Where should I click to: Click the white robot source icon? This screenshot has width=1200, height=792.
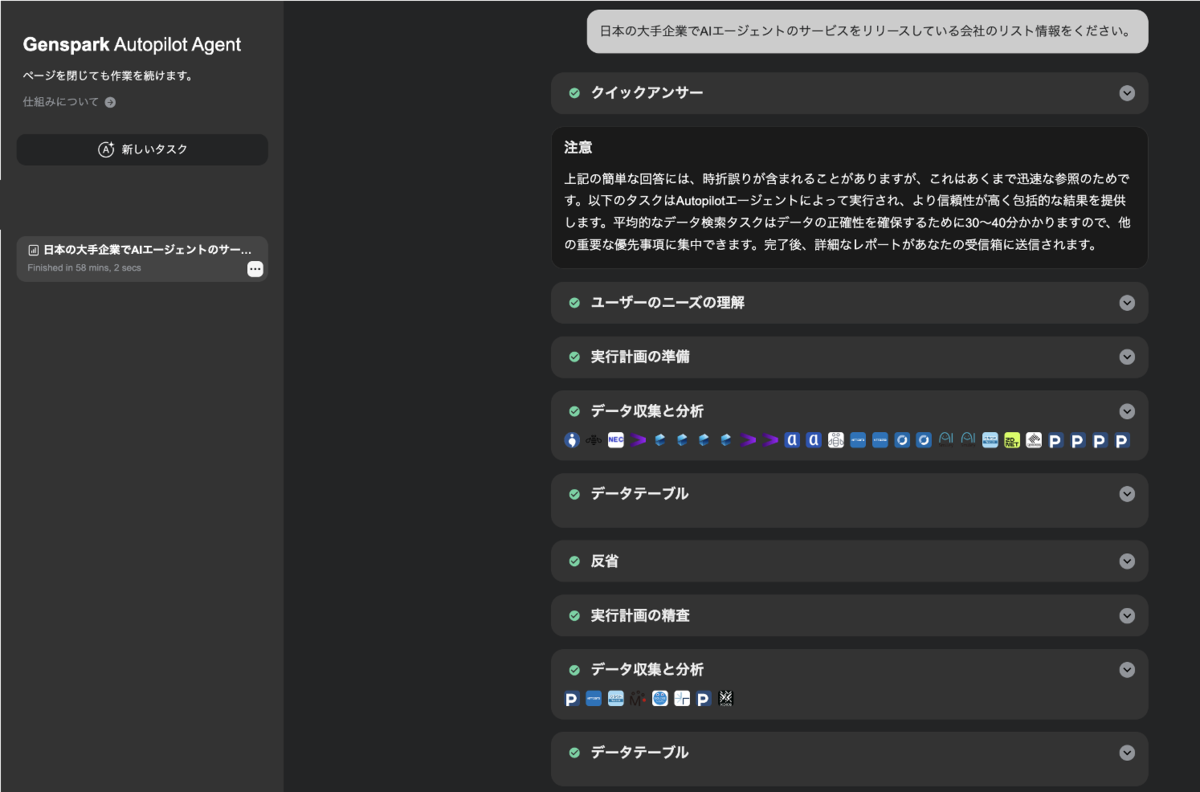(x=836, y=440)
